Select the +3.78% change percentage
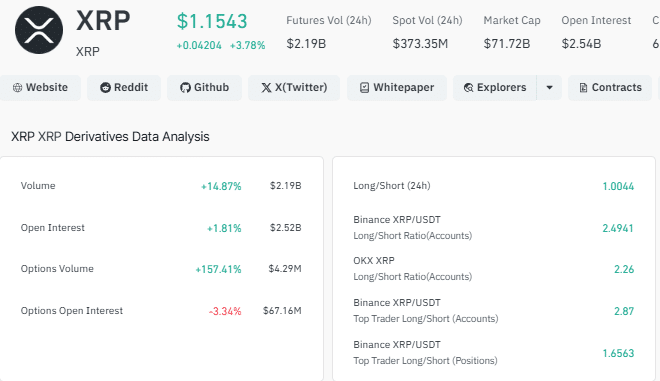The height and width of the screenshot is (381, 660). (248, 45)
